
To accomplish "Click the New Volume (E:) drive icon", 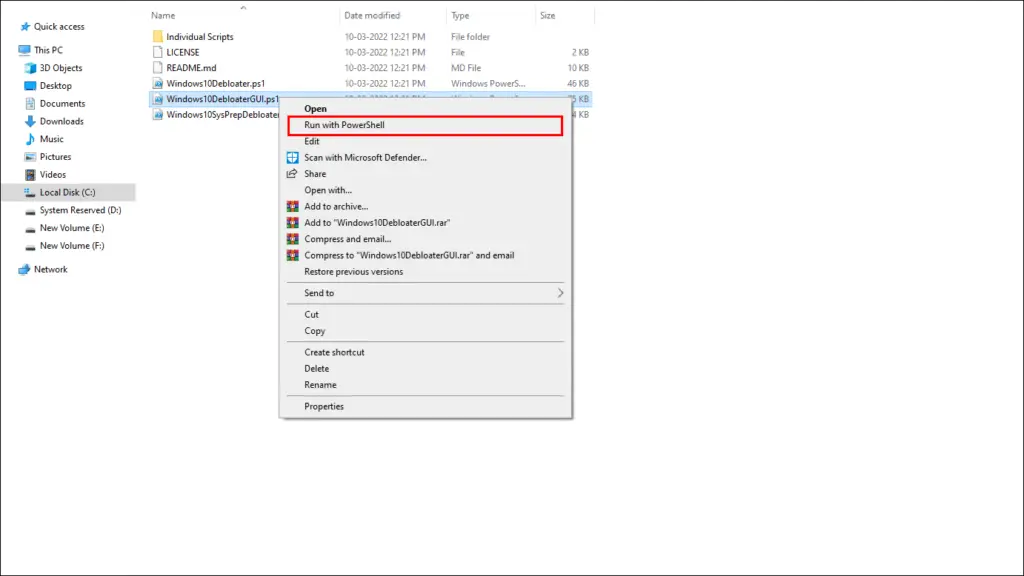I will [30, 229].
